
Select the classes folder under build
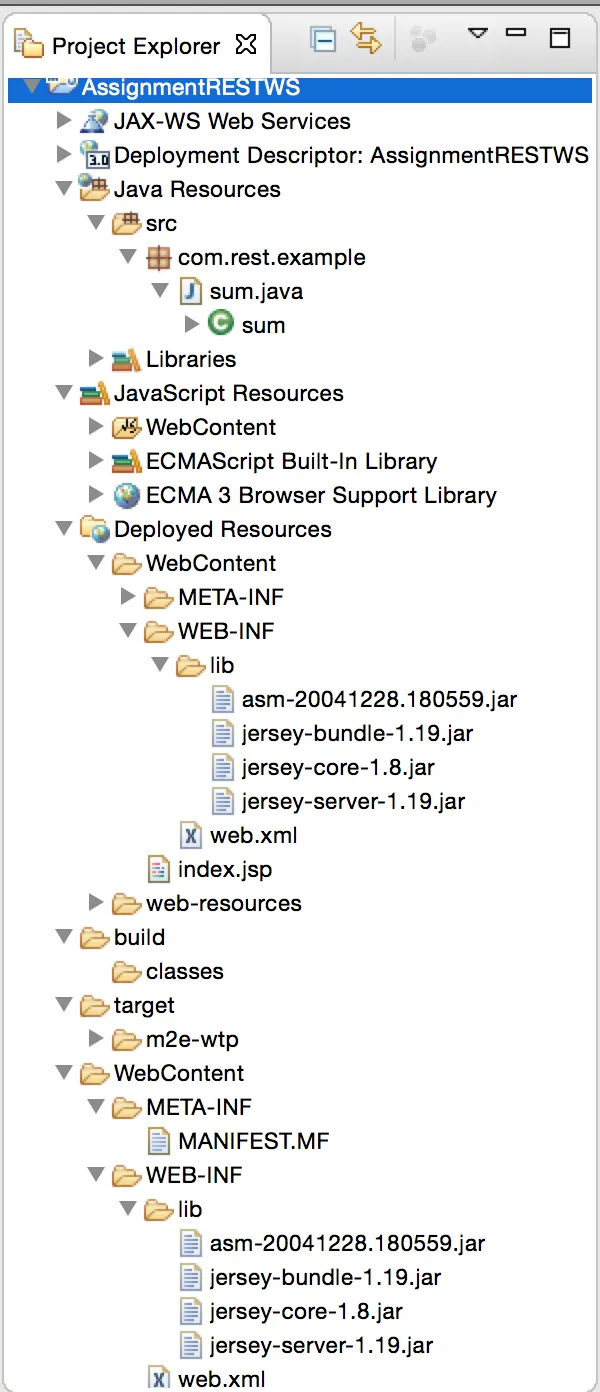[184, 971]
